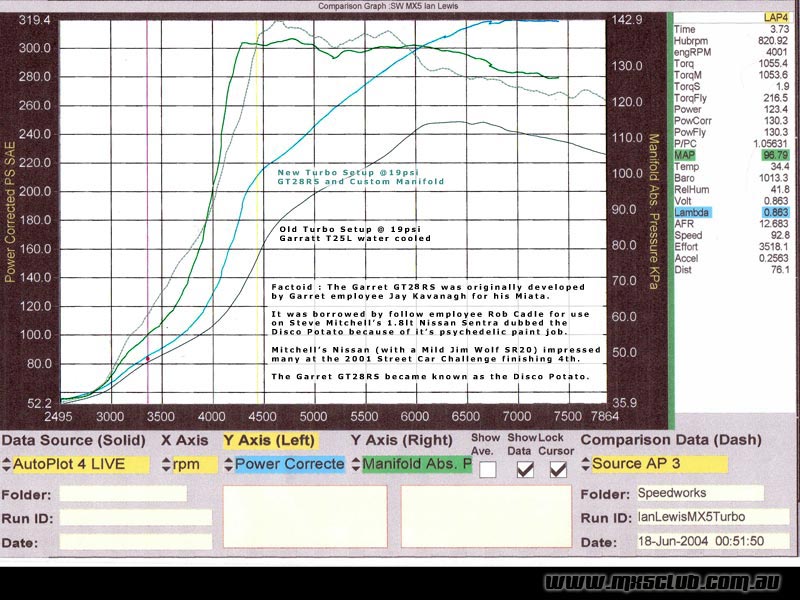
Task: Click the "Volt" label in the data panel
Action: 683,201
